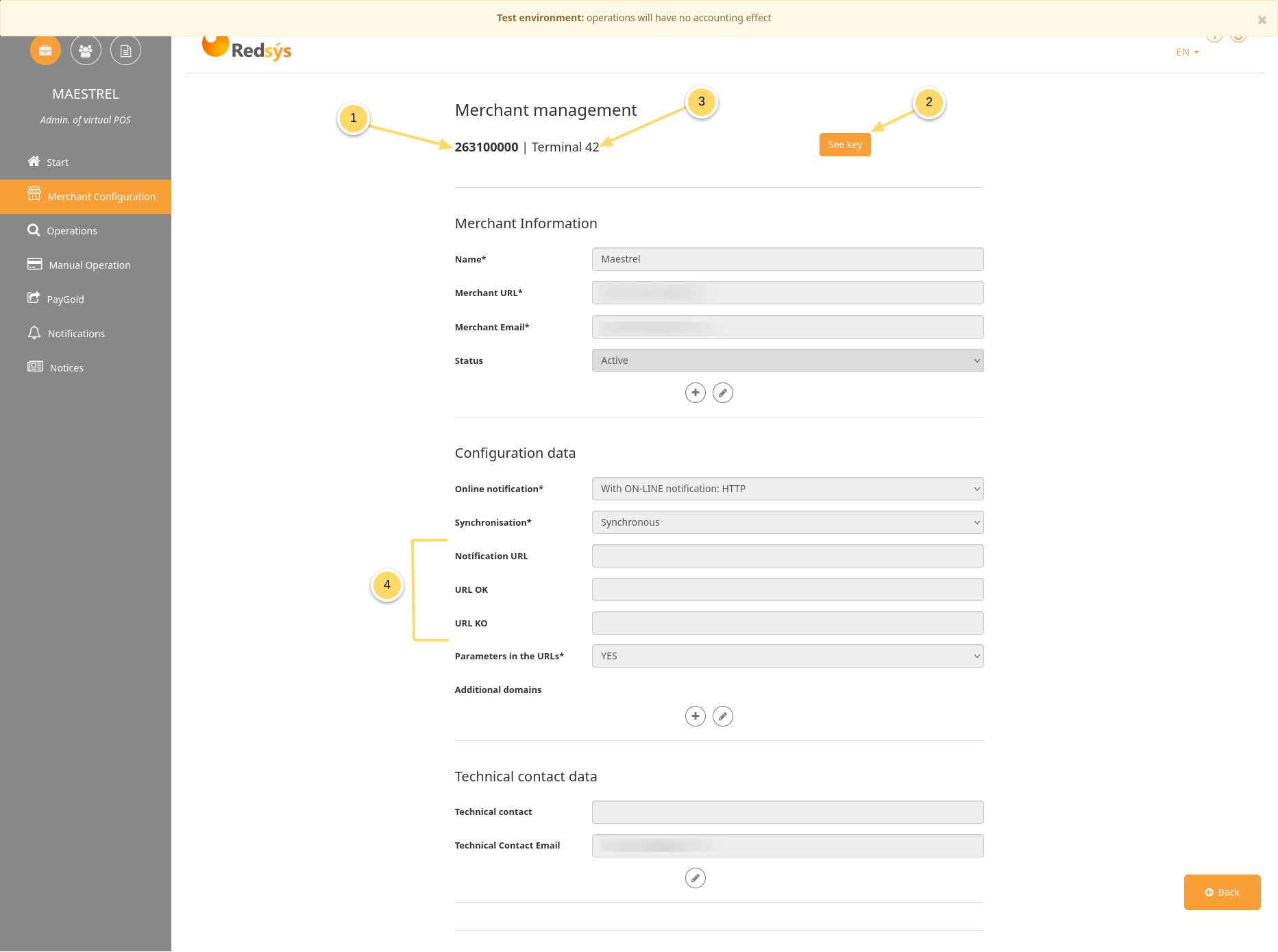Open the Parameters in the URLs dropdown
The width and height of the screenshot is (1278, 952).
[x=787, y=656]
